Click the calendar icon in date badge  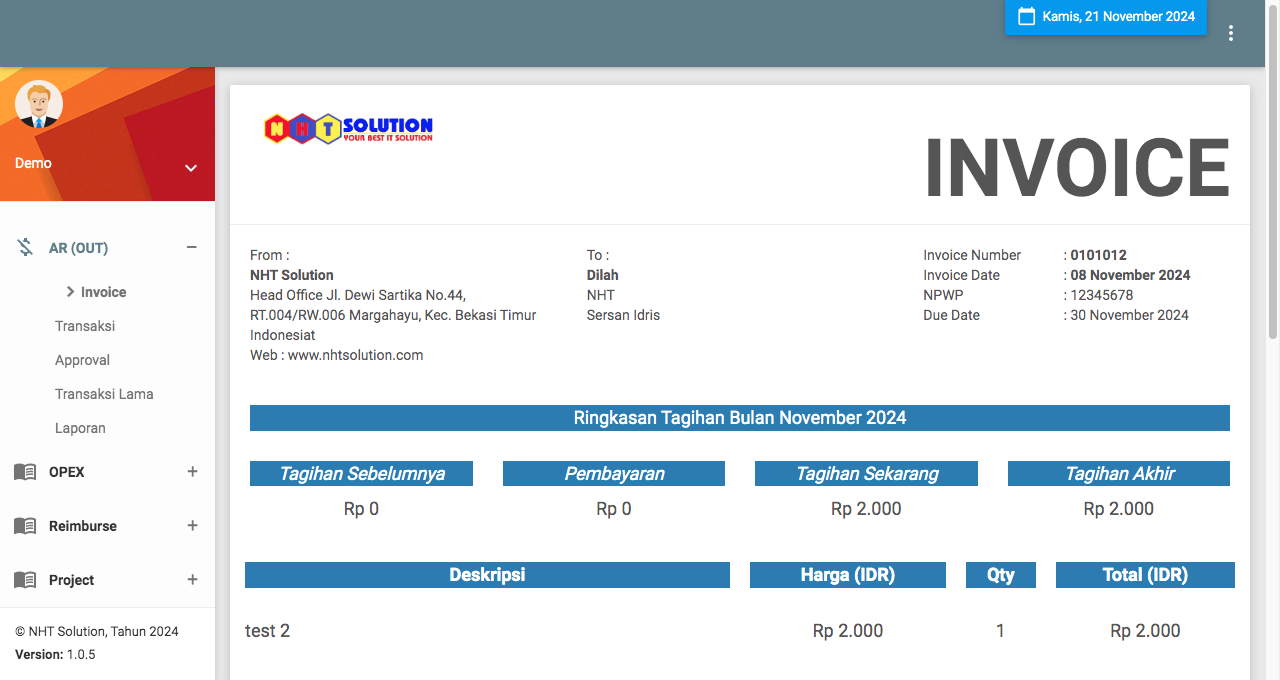coord(1026,16)
